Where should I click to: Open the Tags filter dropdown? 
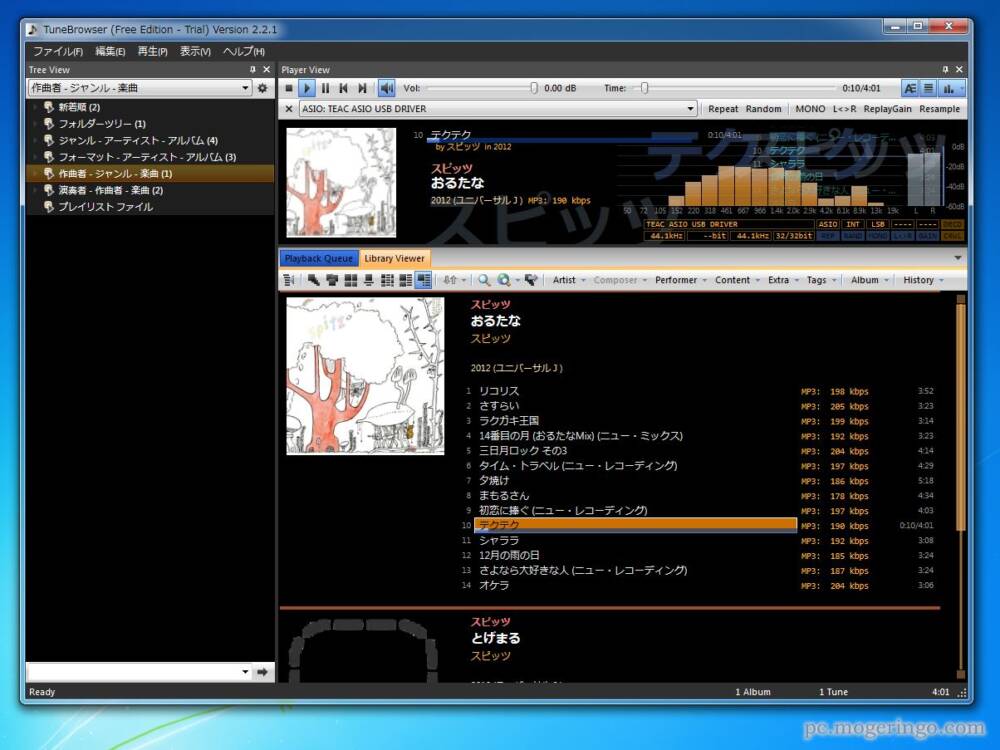pyautogui.click(x=821, y=280)
